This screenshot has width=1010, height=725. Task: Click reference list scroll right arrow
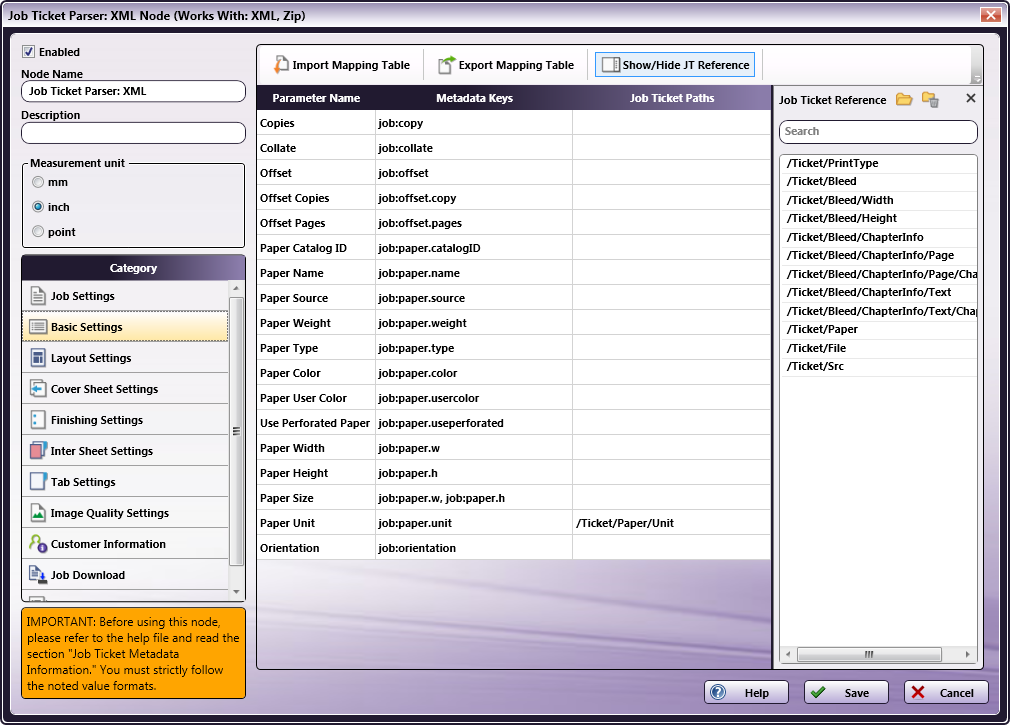pos(967,654)
